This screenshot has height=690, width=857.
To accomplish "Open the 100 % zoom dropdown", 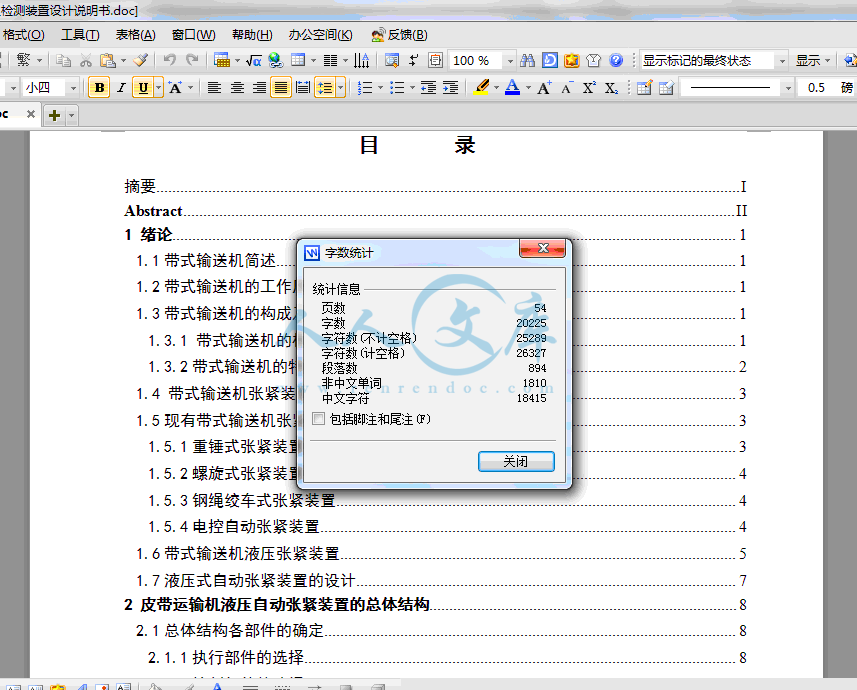I will coord(510,61).
